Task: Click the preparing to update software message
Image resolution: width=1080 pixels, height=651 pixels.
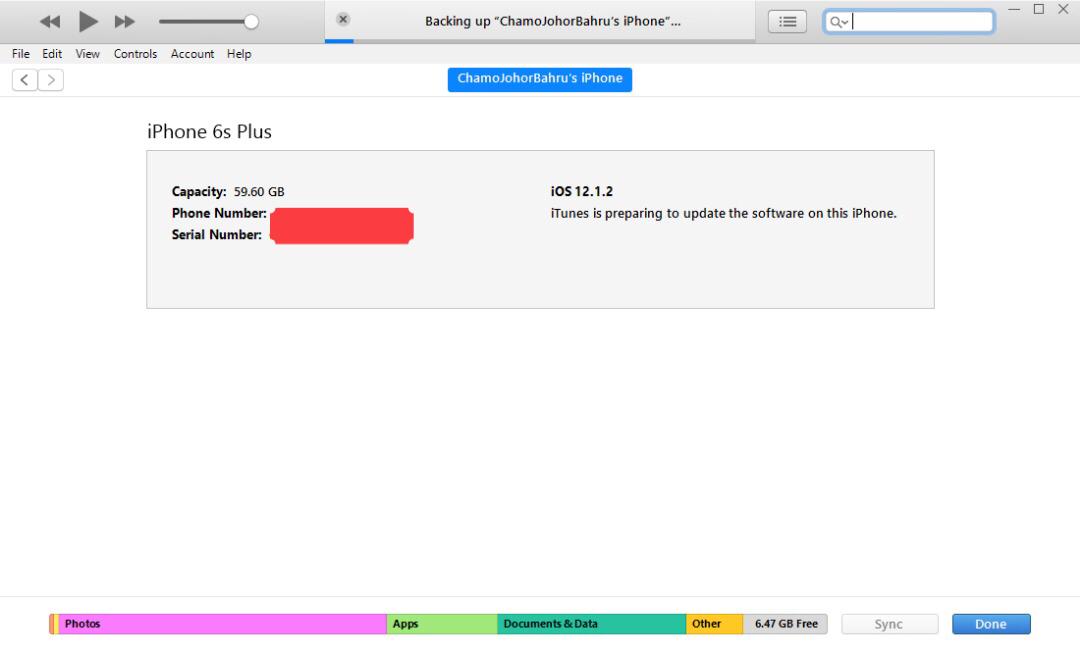Action: 723,214
